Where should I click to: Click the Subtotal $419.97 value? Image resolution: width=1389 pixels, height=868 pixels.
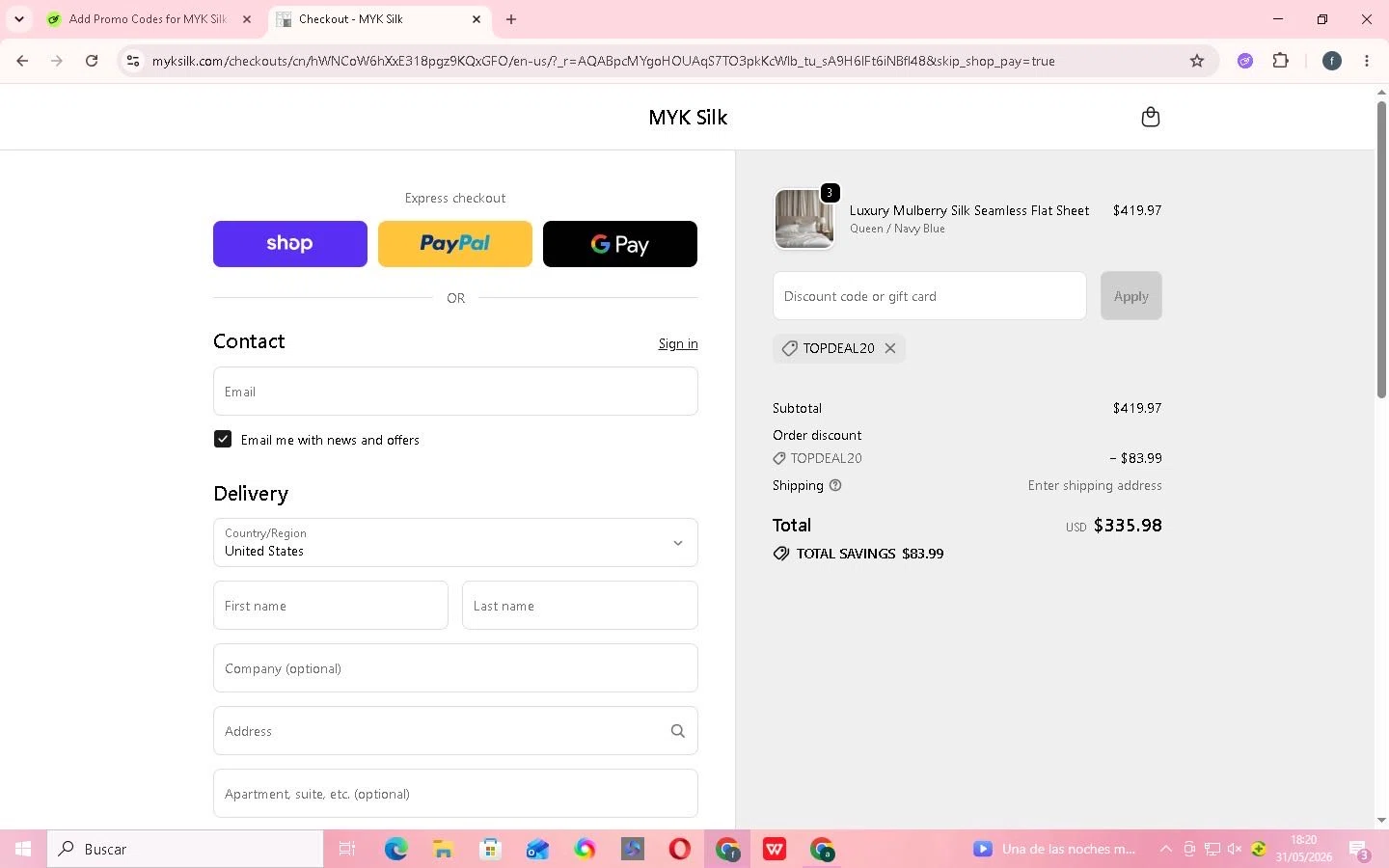click(1137, 408)
